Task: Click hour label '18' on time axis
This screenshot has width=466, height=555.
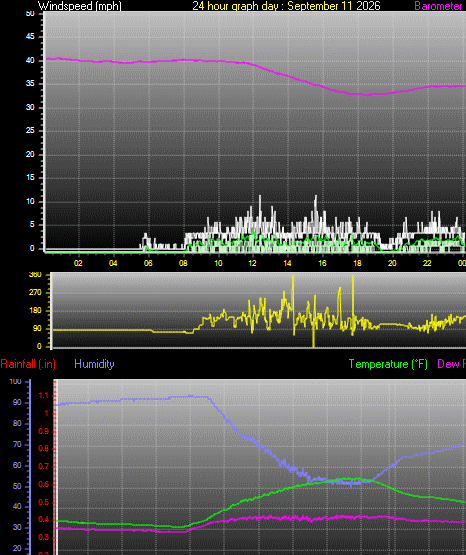Action: pos(357,263)
